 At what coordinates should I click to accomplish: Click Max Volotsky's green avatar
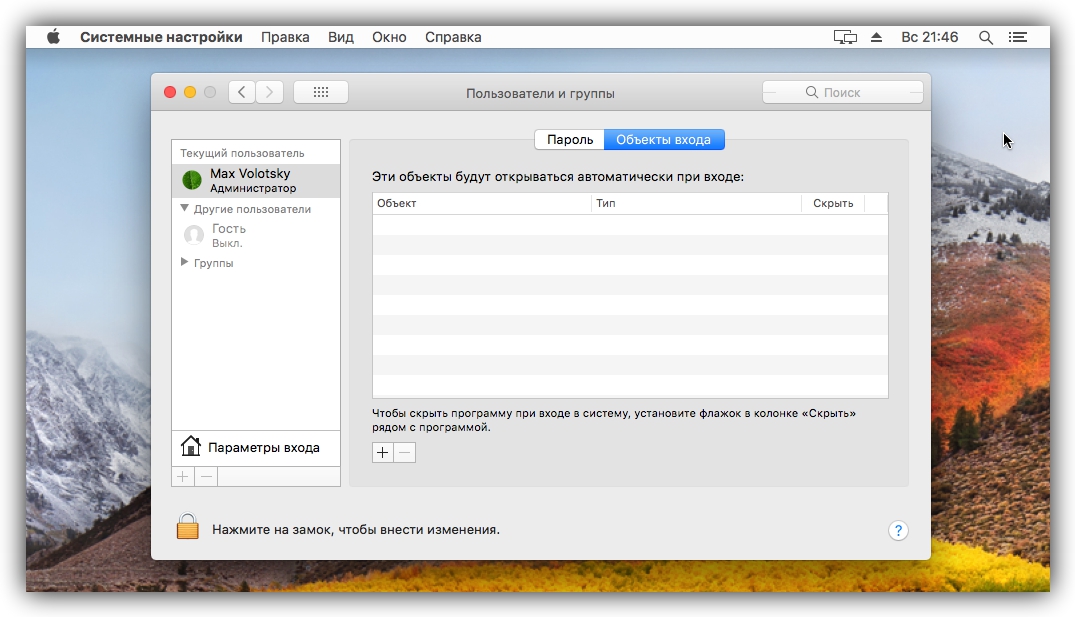[192, 180]
